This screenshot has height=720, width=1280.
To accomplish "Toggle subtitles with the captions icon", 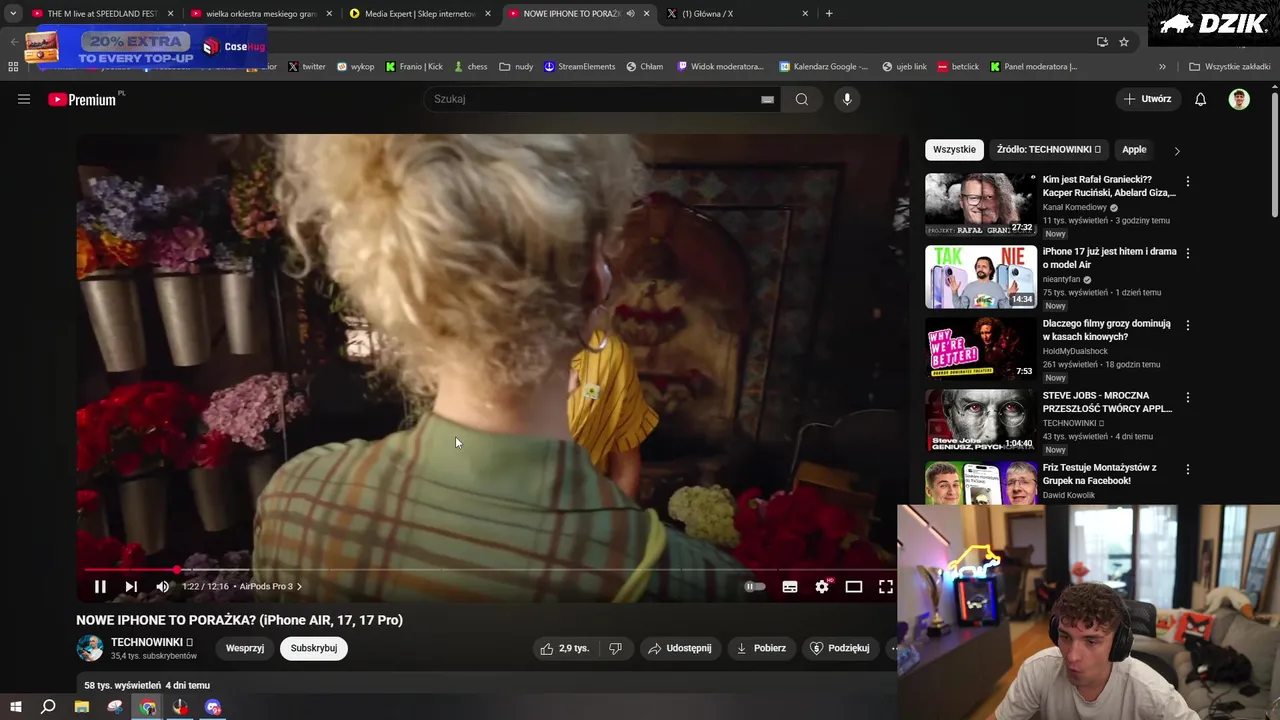I will (790, 587).
